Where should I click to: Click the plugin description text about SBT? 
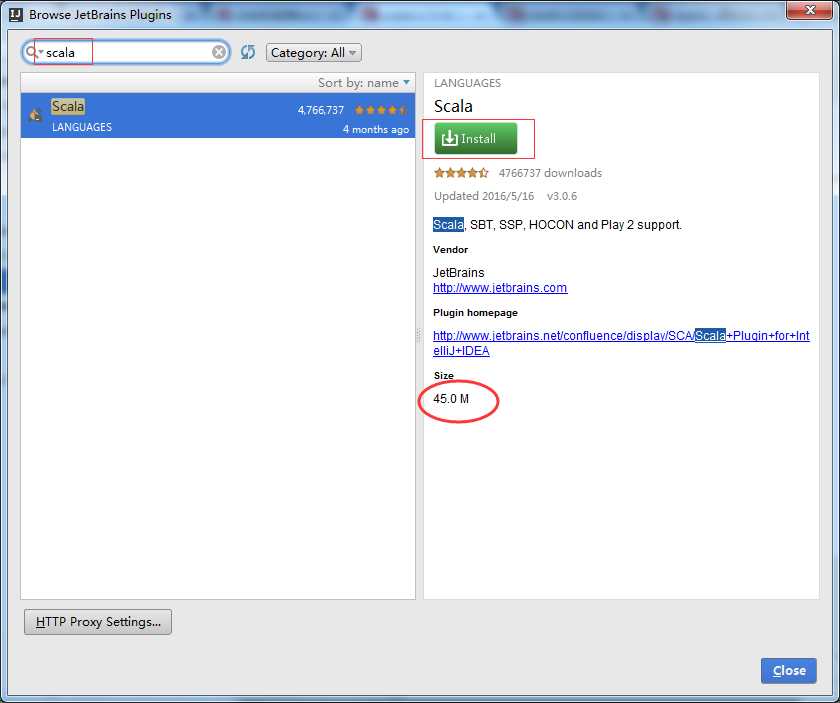[557, 225]
